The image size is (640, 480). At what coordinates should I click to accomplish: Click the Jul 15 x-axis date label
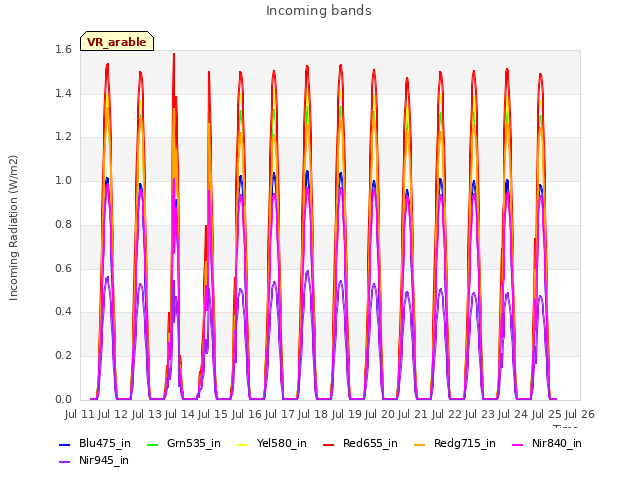tap(213, 414)
